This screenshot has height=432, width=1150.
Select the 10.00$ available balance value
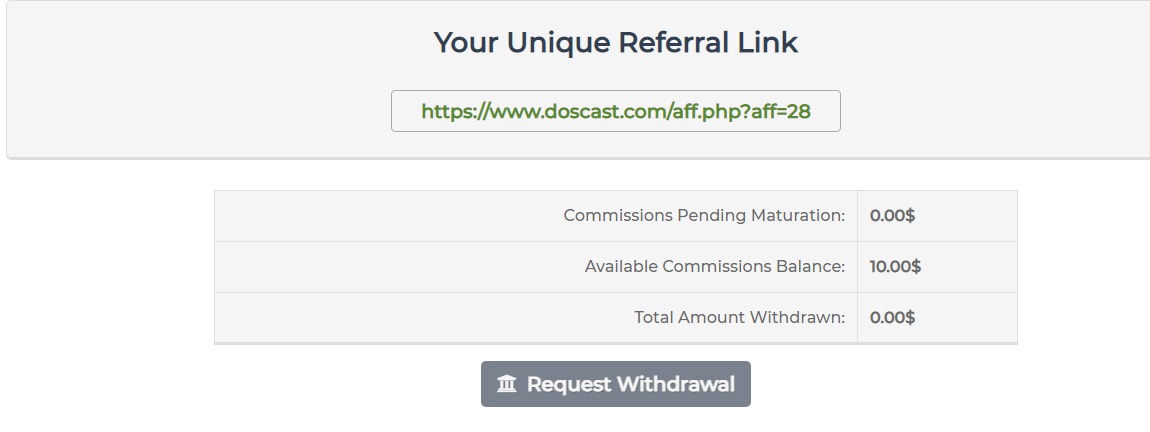pos(895,267)
